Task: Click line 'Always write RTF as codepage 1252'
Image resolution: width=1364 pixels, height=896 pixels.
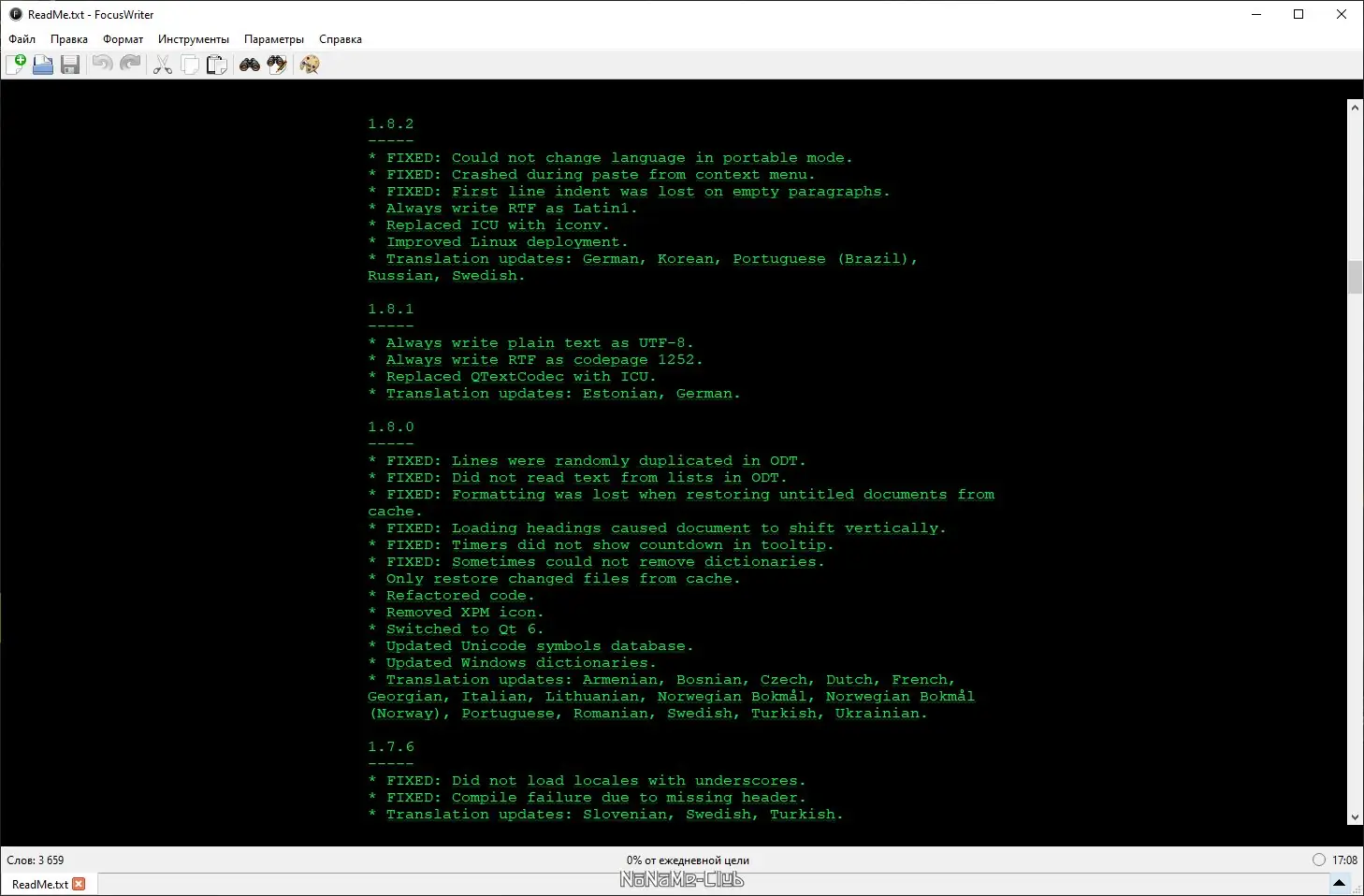Action: (536, 360)
